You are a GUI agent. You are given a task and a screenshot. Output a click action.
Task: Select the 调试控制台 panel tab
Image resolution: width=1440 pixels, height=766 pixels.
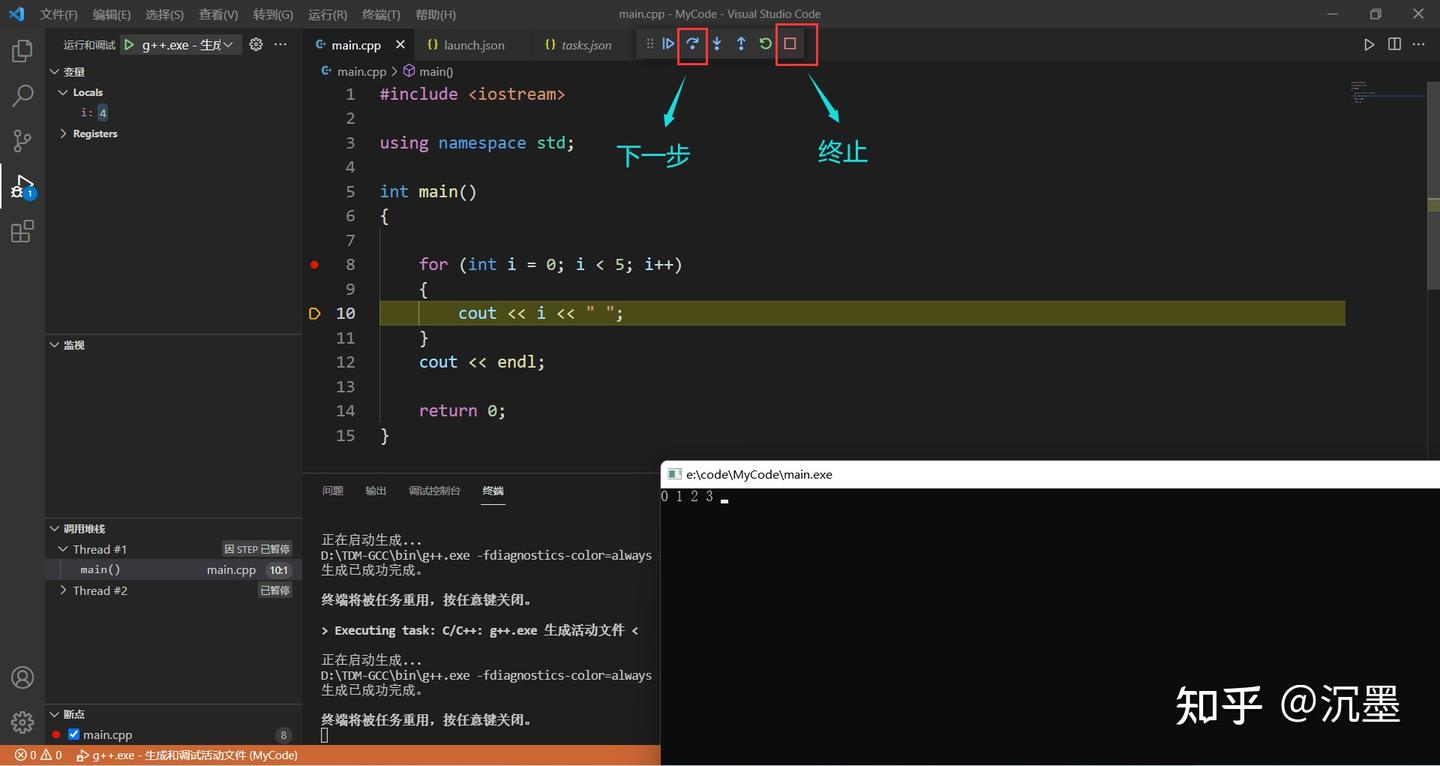tap(434, 490)
